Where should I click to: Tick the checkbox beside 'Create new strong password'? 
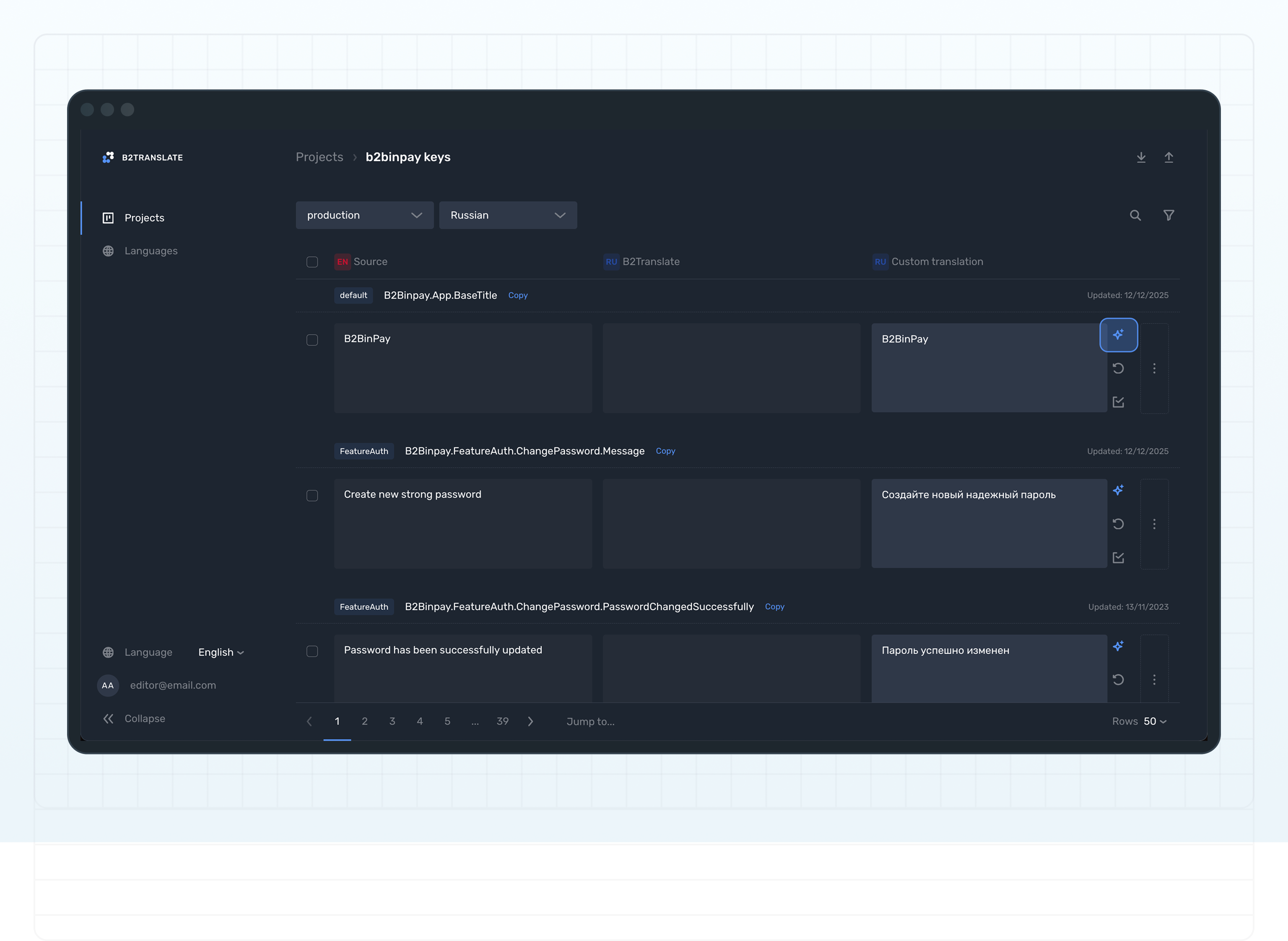click(312, 496)
